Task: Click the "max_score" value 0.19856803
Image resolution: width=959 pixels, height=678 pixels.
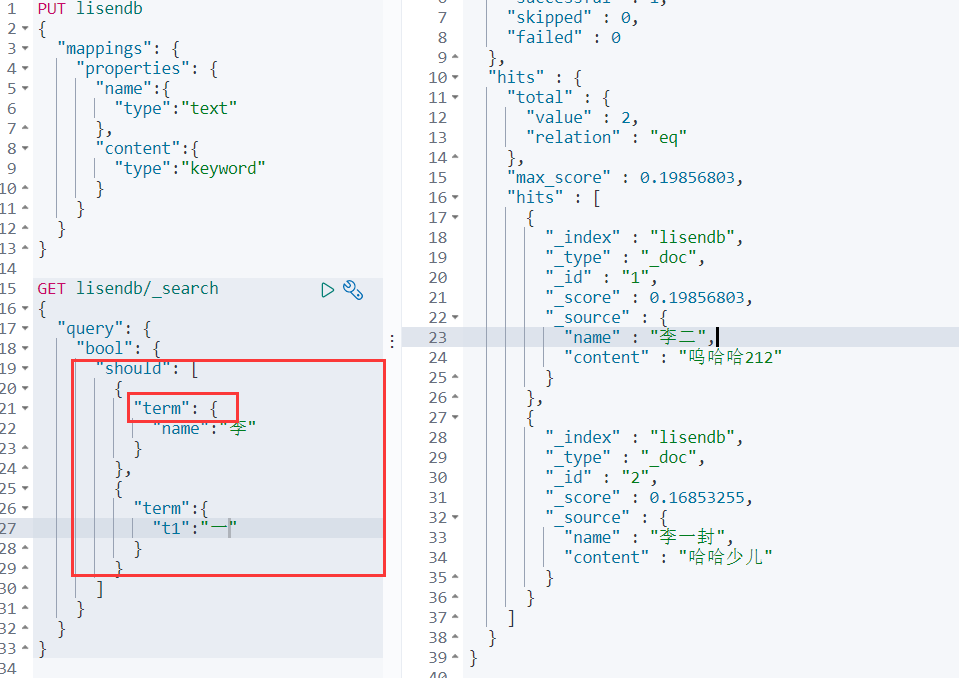Action: click(687, 178)
